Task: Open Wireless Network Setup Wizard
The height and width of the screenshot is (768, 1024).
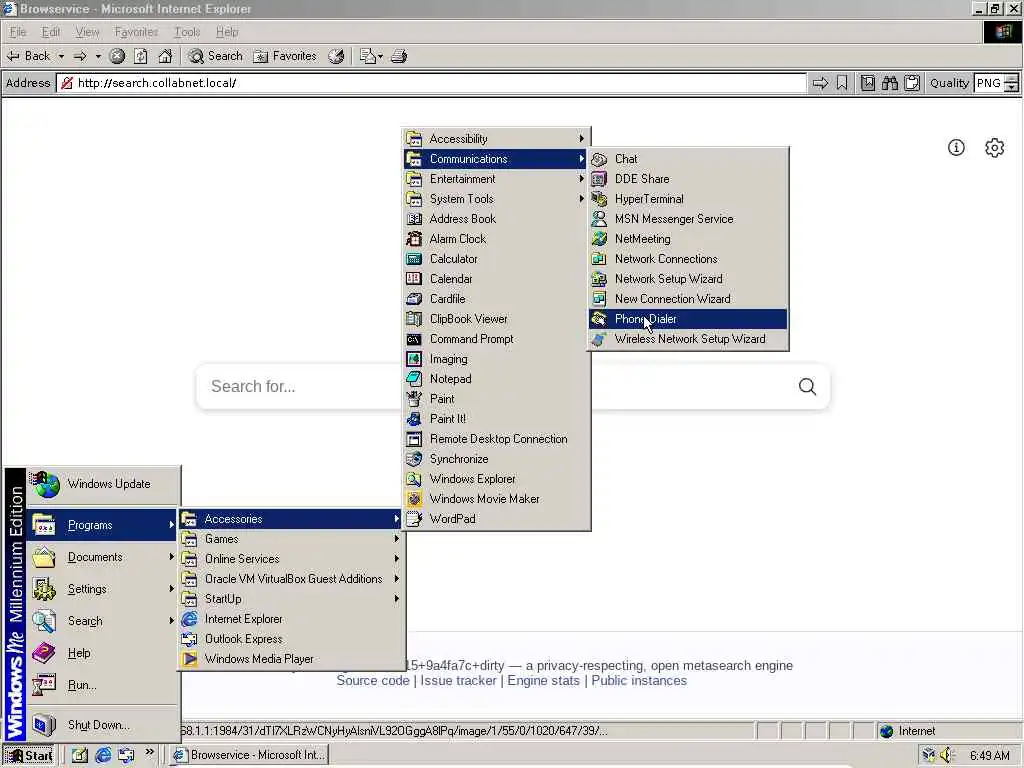Action: tap(688, 339)
